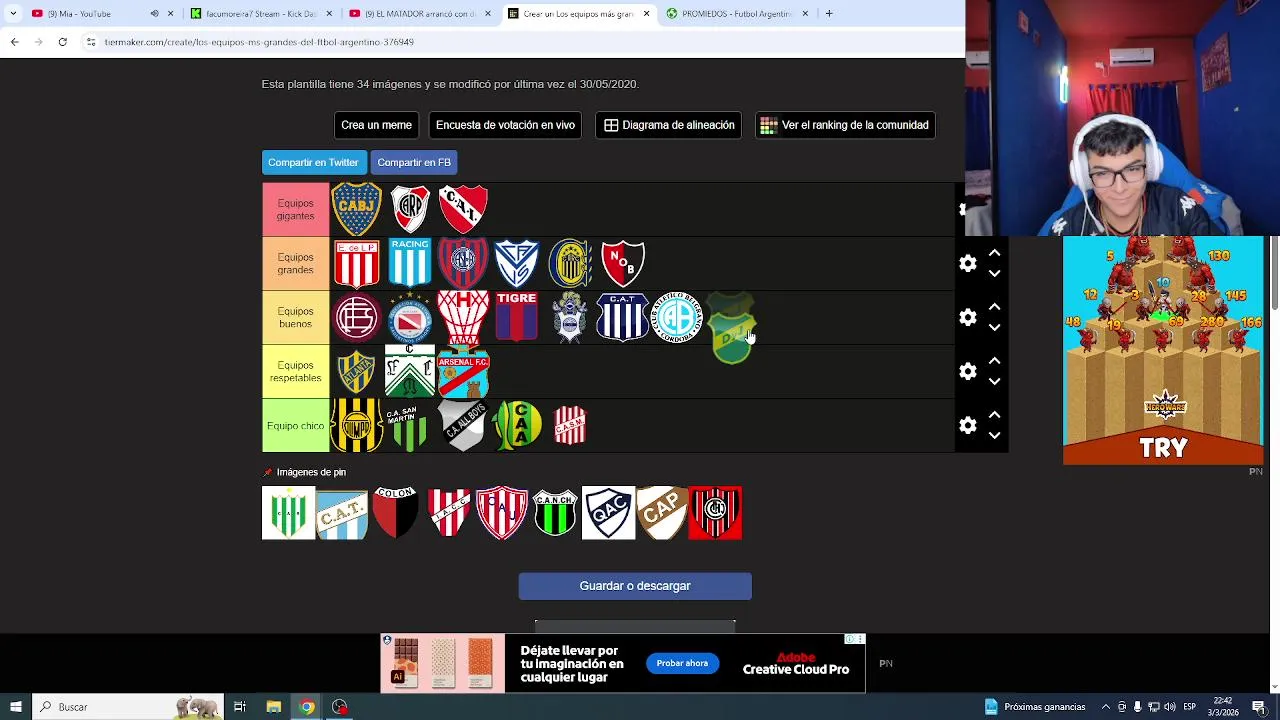Click Probar ahora in Adobe ad

pyautogui.click(x=682, y=663)
